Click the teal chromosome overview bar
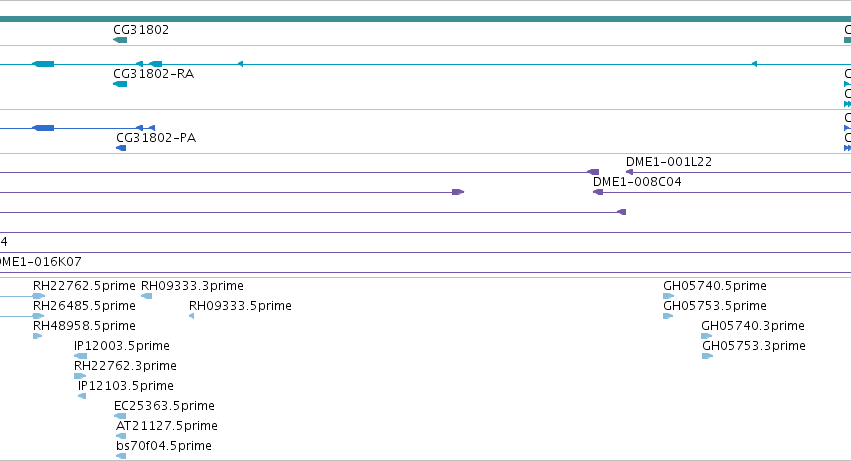 (426, 19)
